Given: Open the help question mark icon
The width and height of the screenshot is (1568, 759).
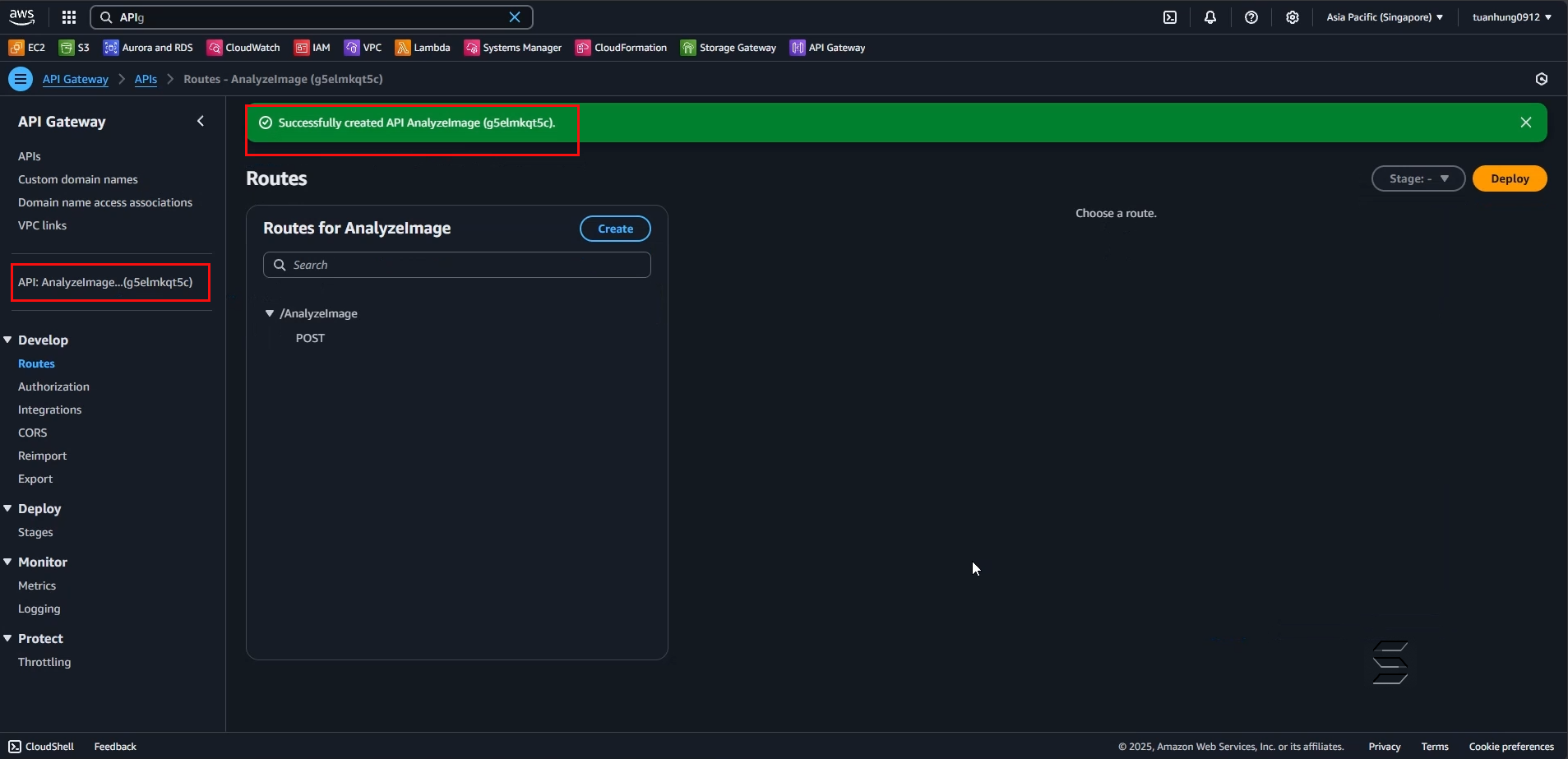Looking at the screenshot, I should pyautogui.click(x=1251, y=17).
